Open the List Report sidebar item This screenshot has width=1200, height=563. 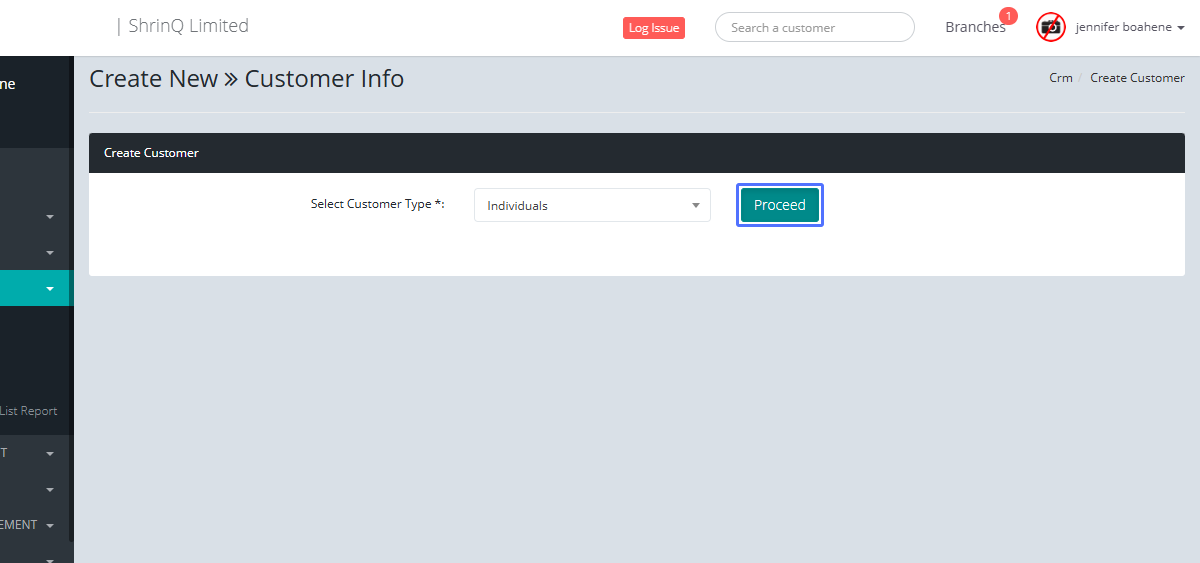coord(29,411)
